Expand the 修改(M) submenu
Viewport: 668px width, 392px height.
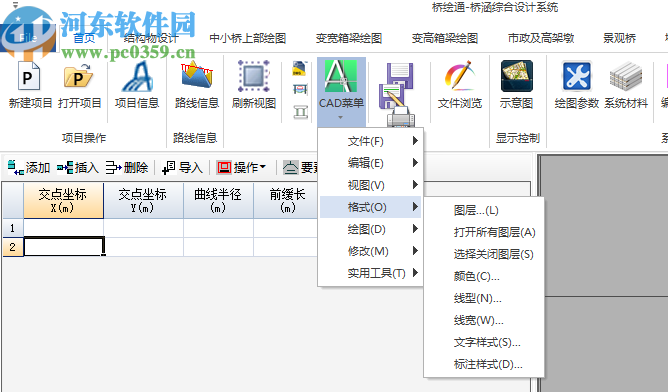370,251
